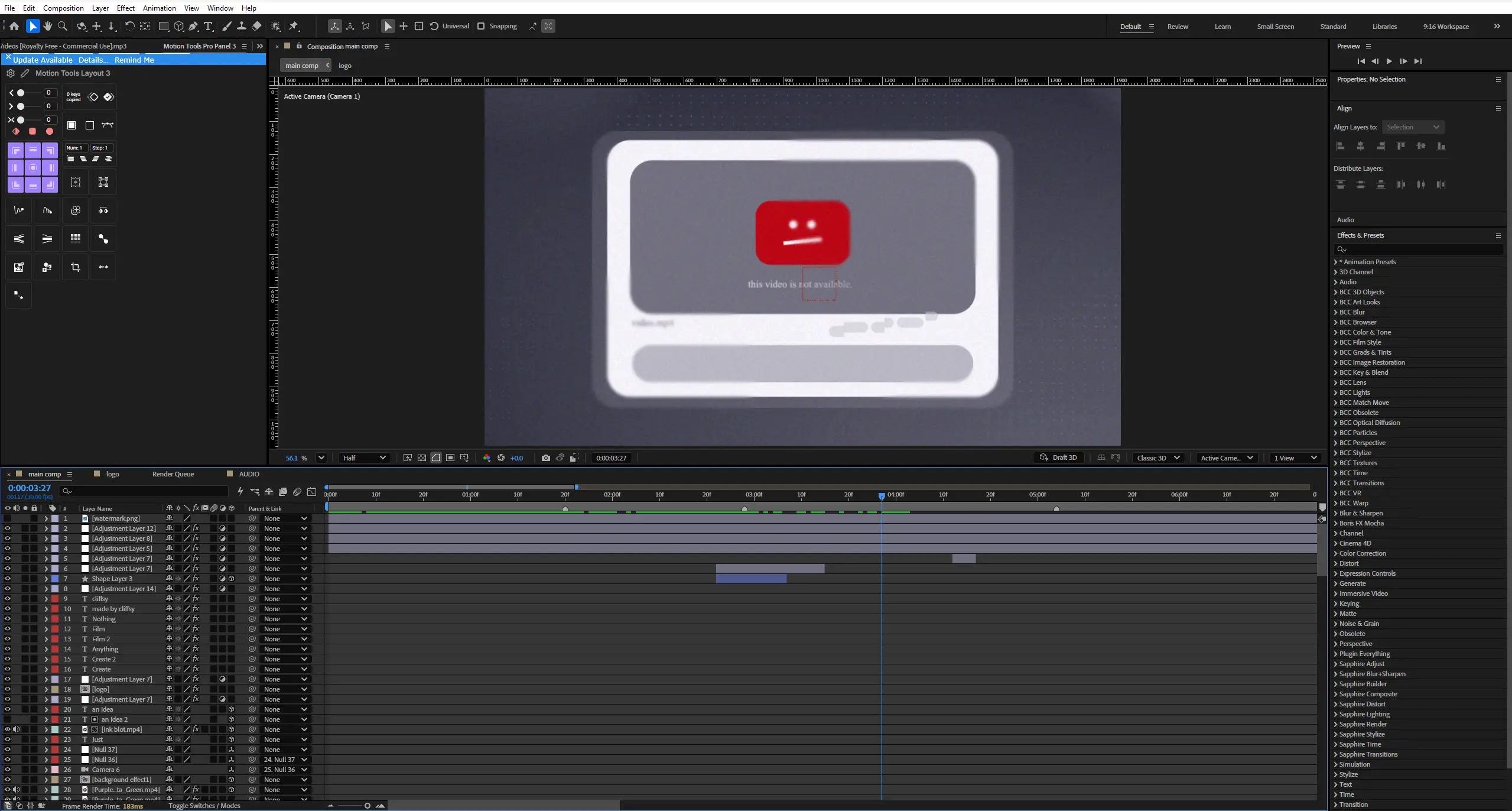
Task: Expand the Sapphire Stylize effects category
Action: tap(1335, 734)
